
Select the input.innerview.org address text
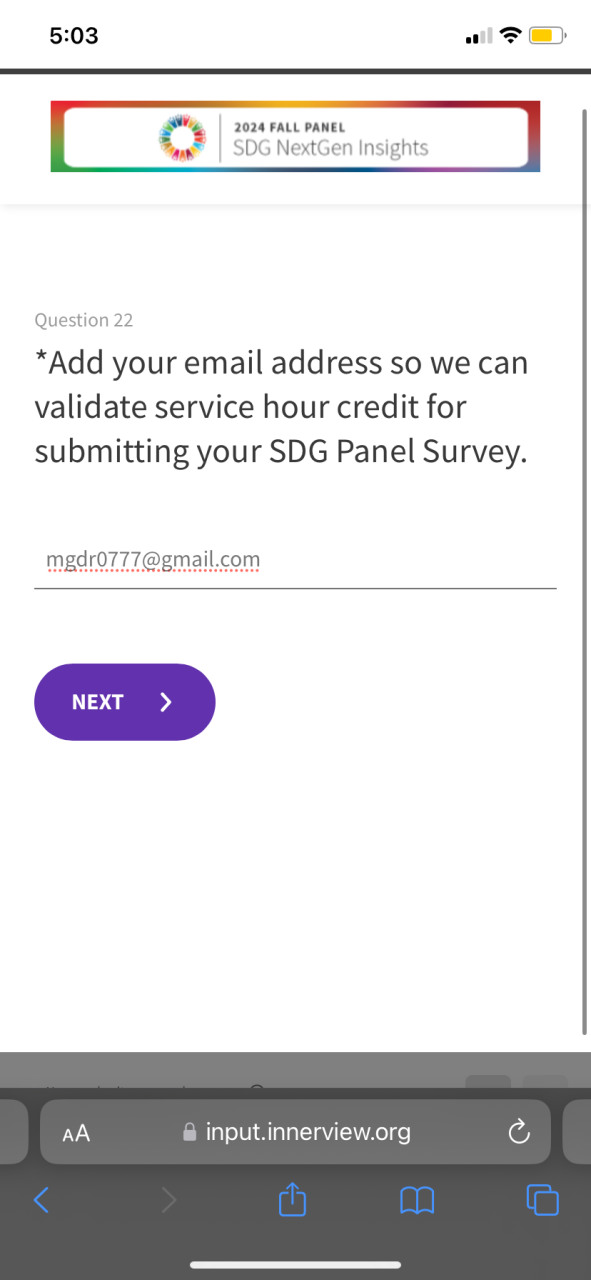(308, 1132)
